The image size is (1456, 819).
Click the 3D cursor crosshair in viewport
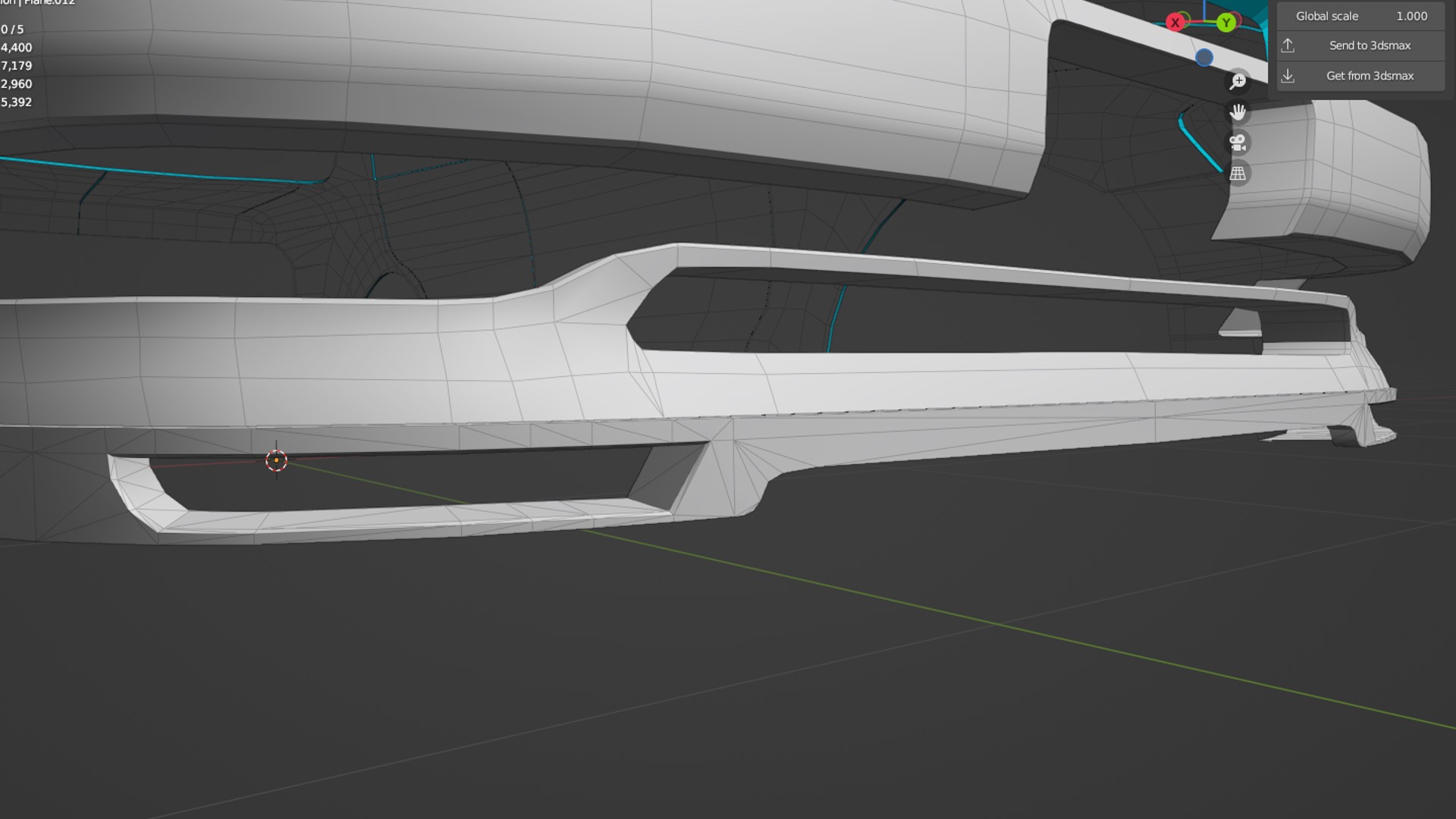point(276,460)
